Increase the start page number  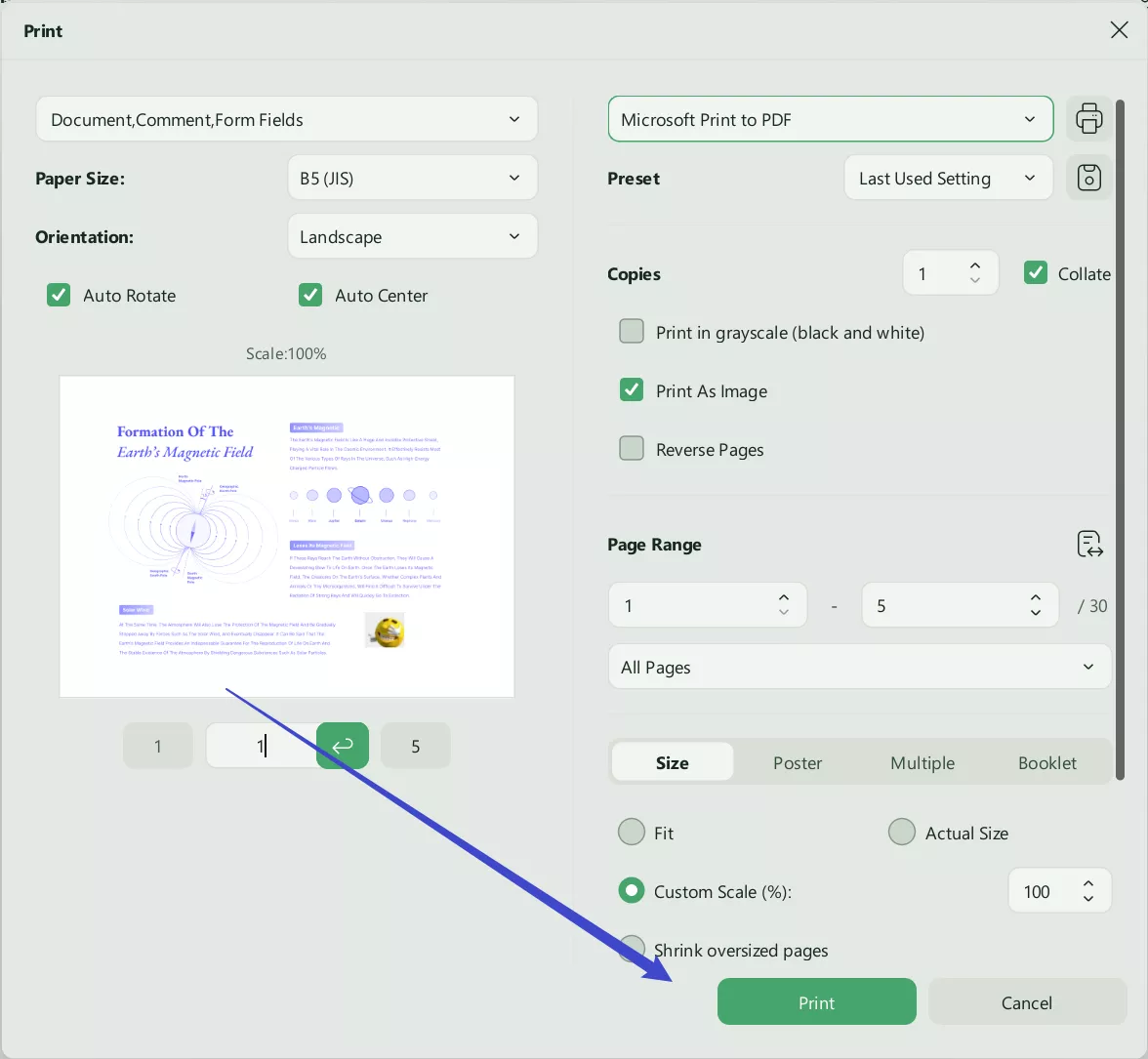(x=783, y=598)
